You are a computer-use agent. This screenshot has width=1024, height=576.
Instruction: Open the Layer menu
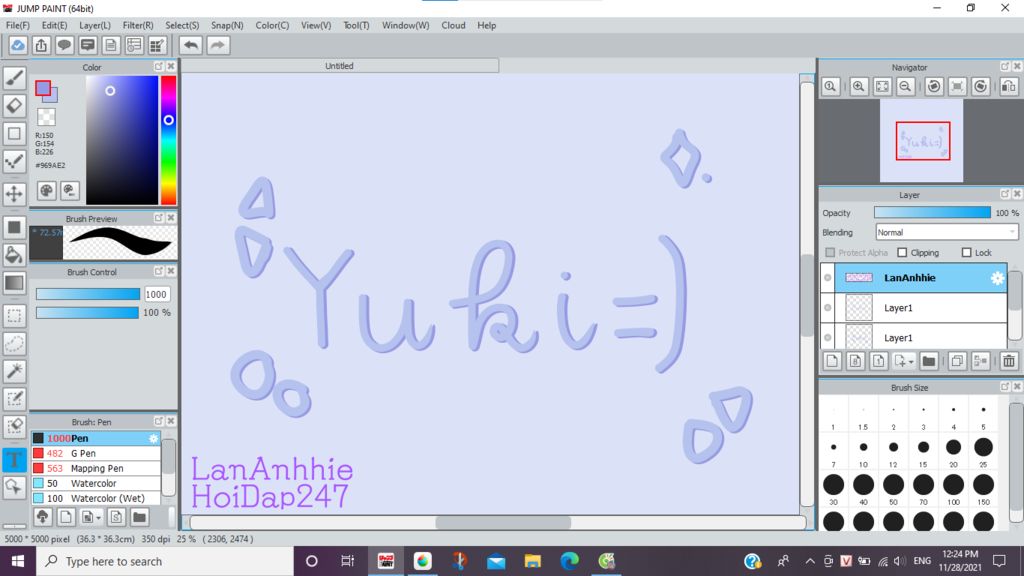coord(95,25)
